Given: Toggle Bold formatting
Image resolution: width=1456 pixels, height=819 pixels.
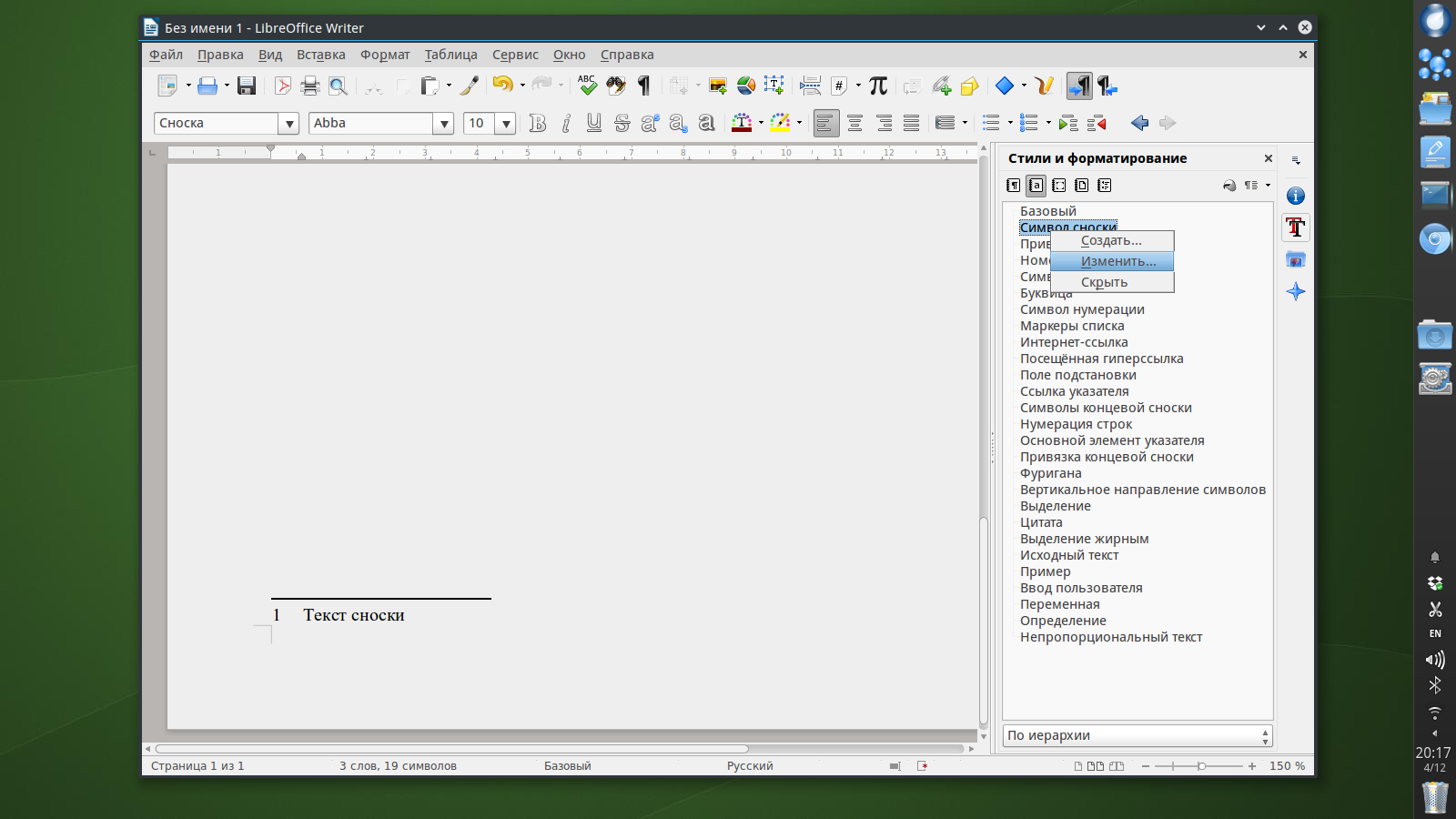Looking at the screenshot, I should point(537,124).
